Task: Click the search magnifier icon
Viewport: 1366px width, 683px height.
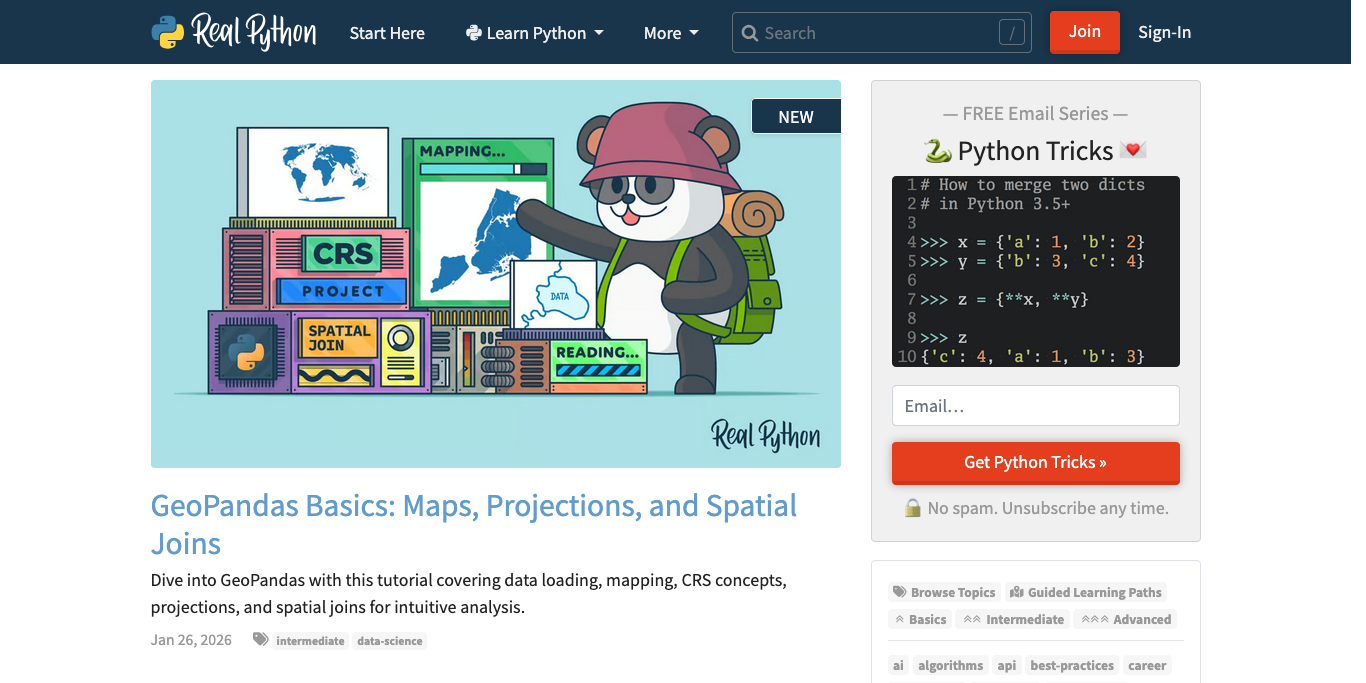Action: [749, 32]
